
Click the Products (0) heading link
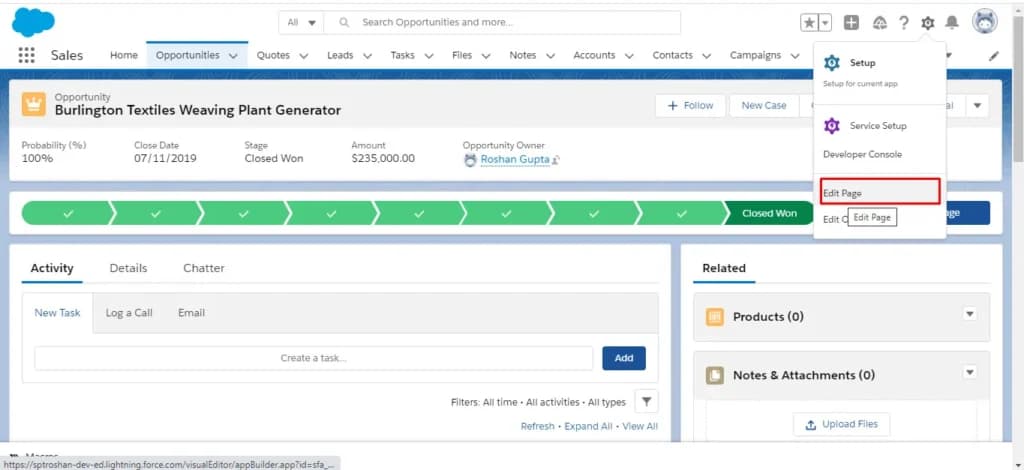[768, 317]
